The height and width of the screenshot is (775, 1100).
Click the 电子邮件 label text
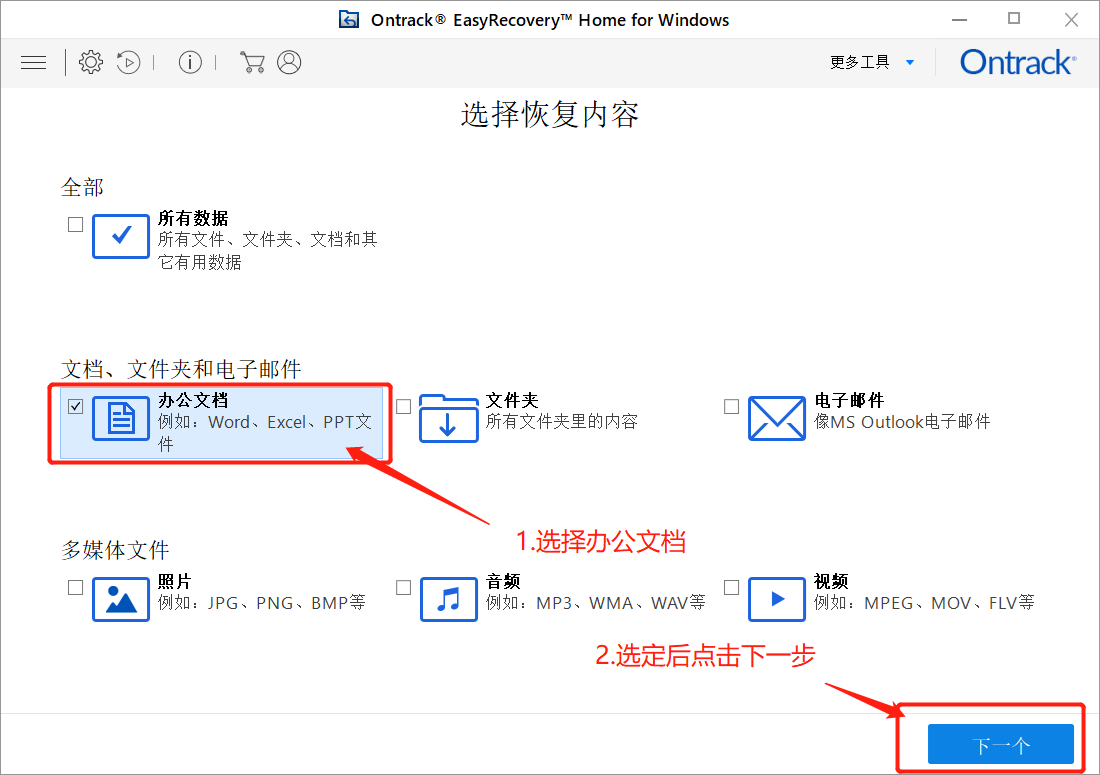[849, 400]
